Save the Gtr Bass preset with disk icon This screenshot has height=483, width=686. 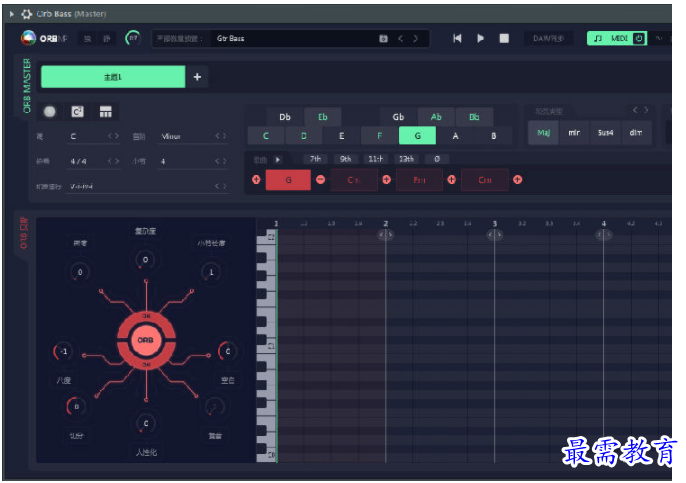(383, 38)
